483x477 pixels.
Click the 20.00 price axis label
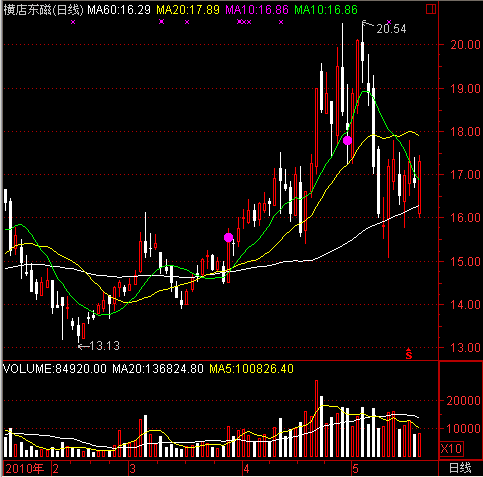(x=465, y=45)
